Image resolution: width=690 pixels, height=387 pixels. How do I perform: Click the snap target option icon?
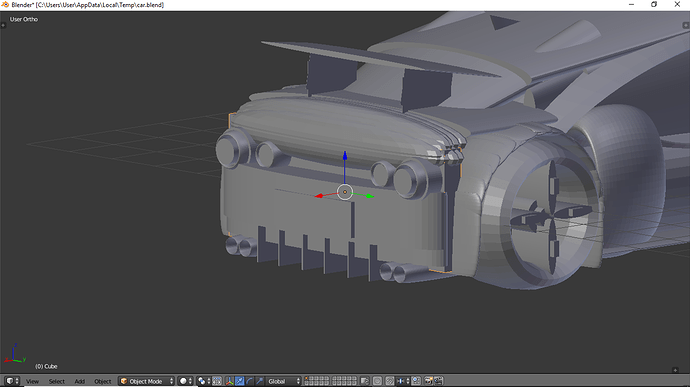tap(416, 381)
